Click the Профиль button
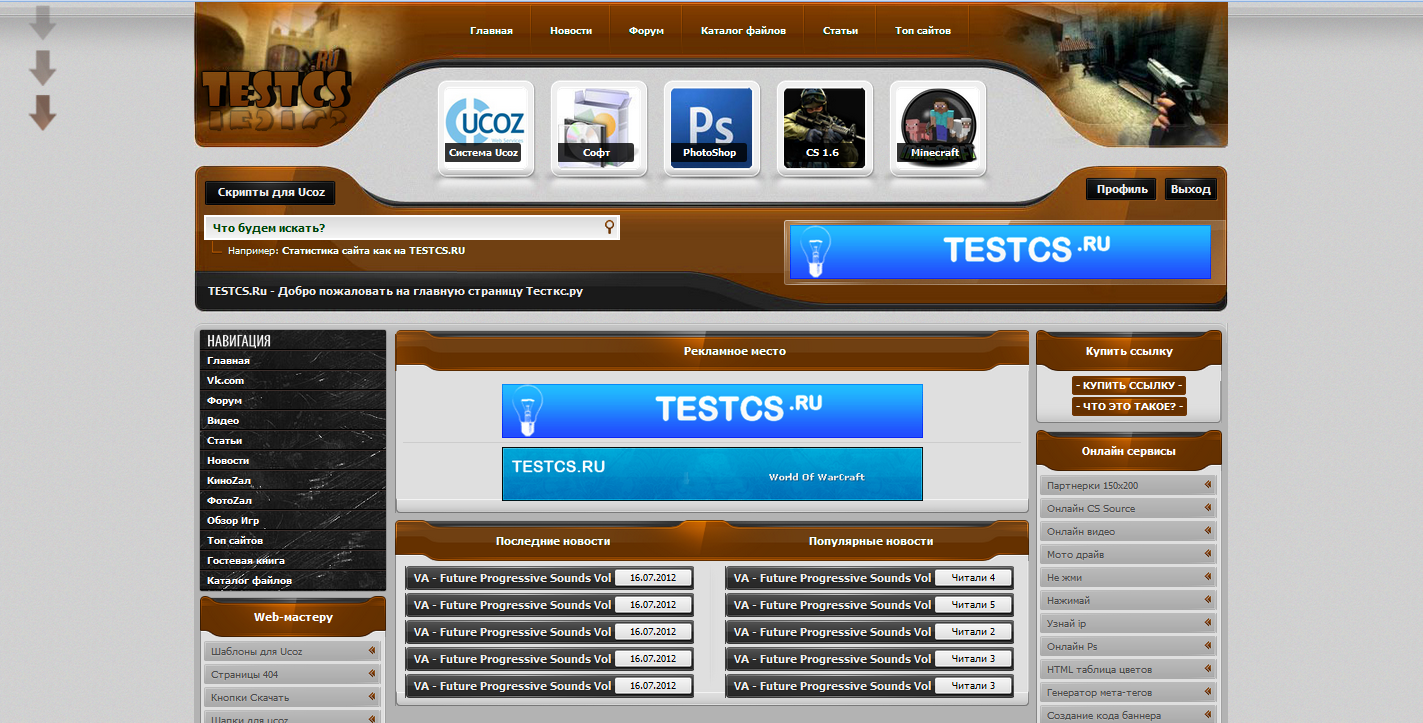The height and width of the screenshot is (723, 1423). point(1121,189)
